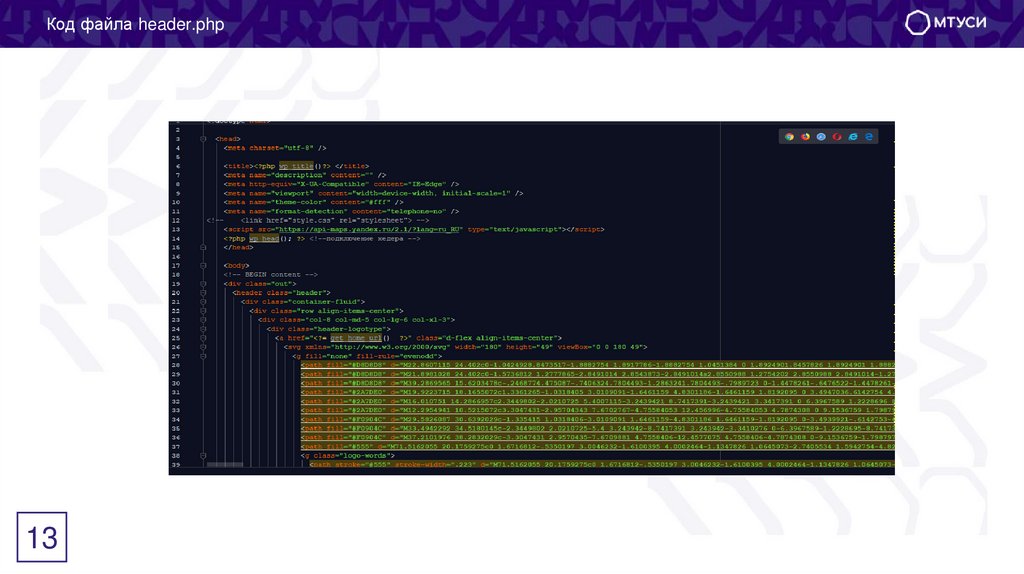Fold the div "col-8 col-md-5" block

(x=203, y=320)
